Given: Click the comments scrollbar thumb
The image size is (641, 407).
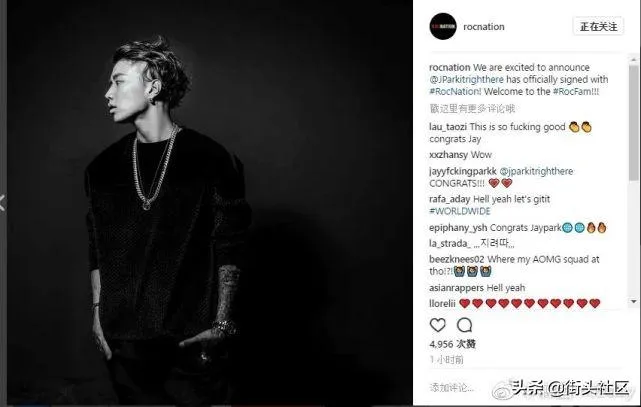Looking at the screenshot, I should [633, 123].
